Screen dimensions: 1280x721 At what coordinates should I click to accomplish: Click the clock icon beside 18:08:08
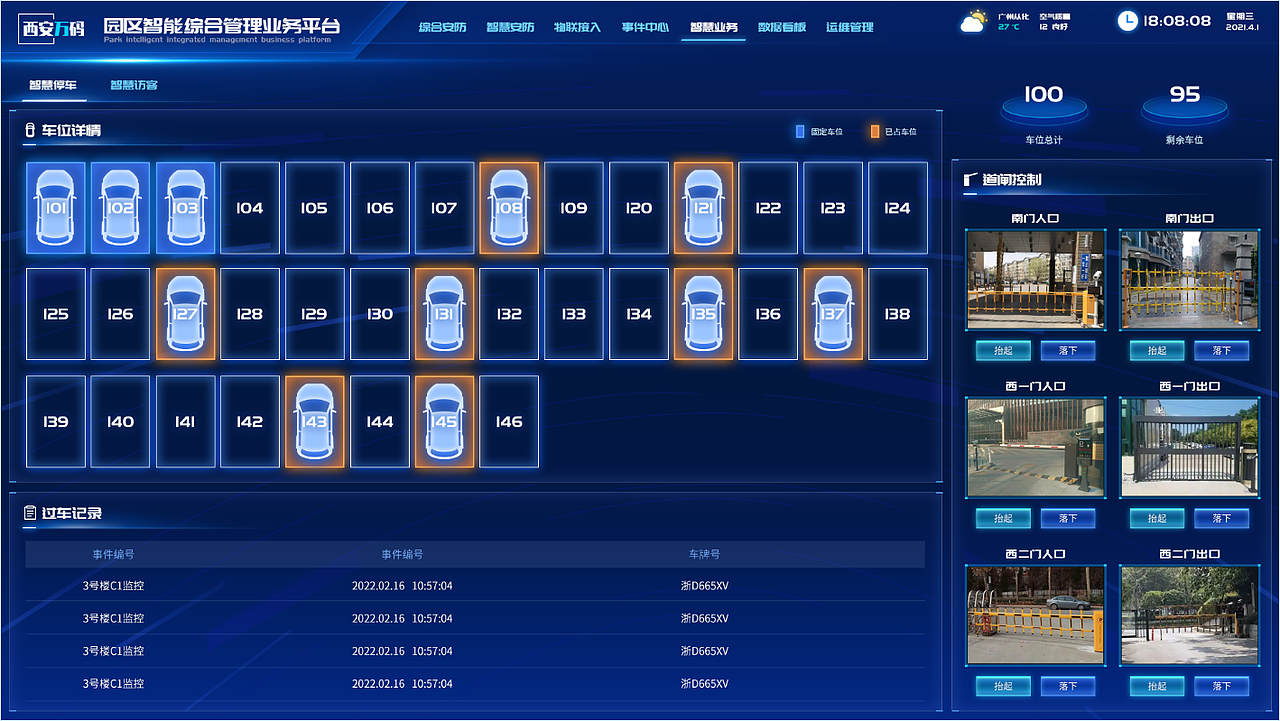click(1127, 20)
